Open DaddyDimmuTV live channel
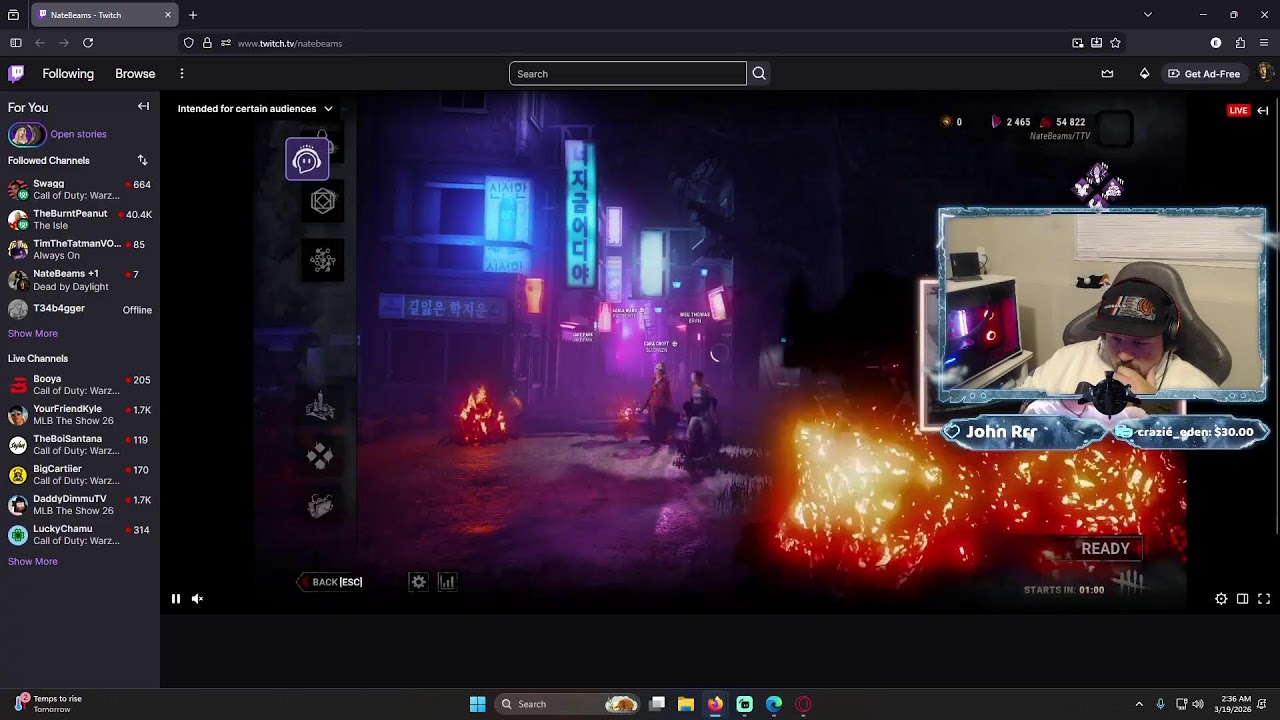Image resolution: width=1280 pixels, height=720 pixels. 80,504
